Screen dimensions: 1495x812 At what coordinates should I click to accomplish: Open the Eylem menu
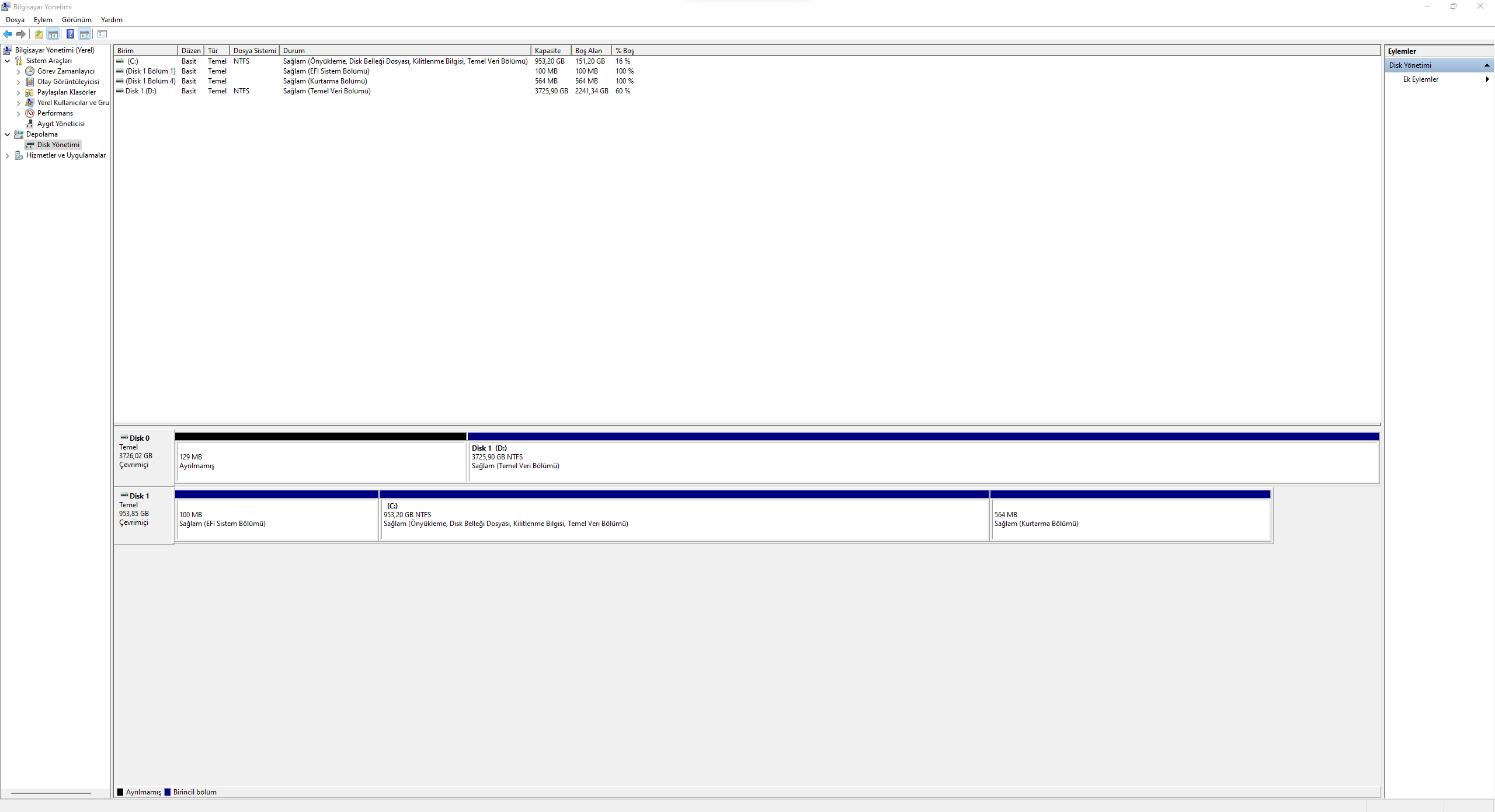tap(43, 20)
